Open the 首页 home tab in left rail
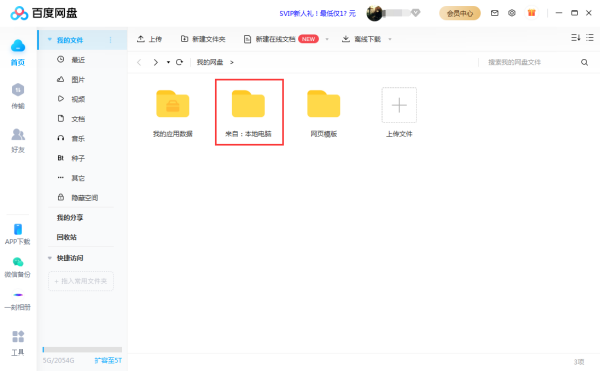Screen dimensions: 600x371 [x=18, y=52]
